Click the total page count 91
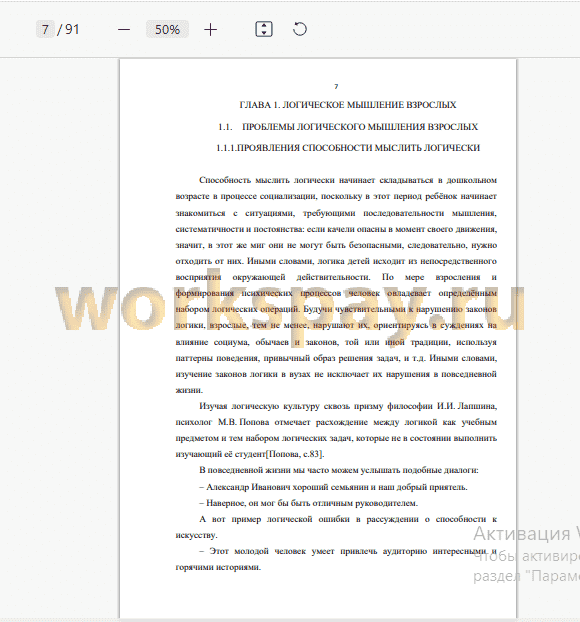This screenshot has width=580, height=622. [x=72, y=29]
